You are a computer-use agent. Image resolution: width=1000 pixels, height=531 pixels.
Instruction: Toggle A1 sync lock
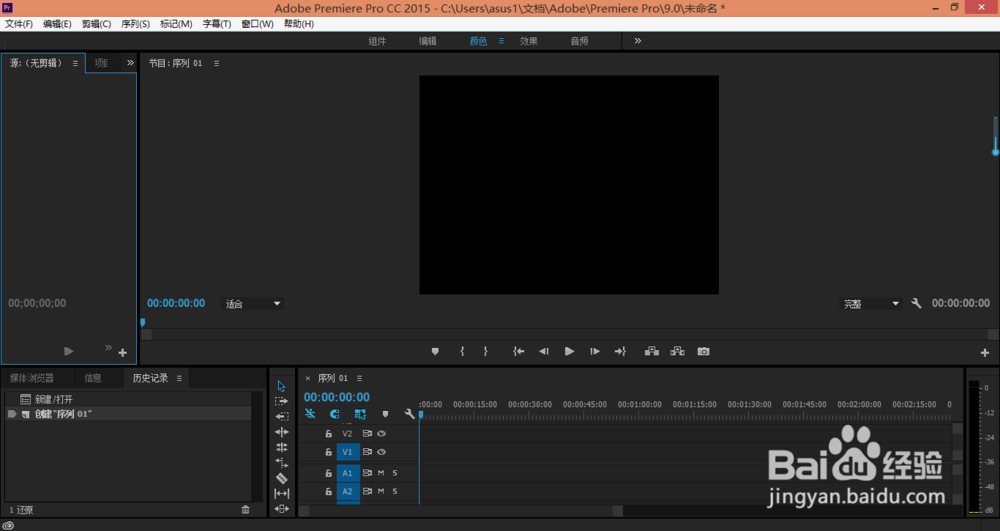pyautogui.click(x=367, y=473)
